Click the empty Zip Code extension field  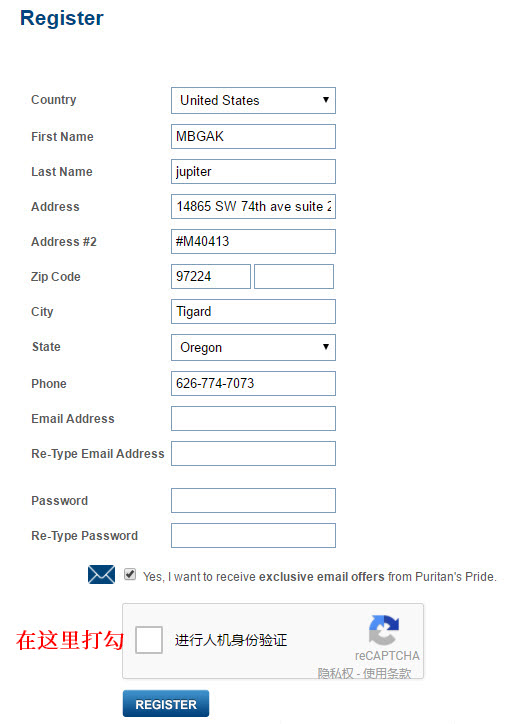[x=294, y=277]
